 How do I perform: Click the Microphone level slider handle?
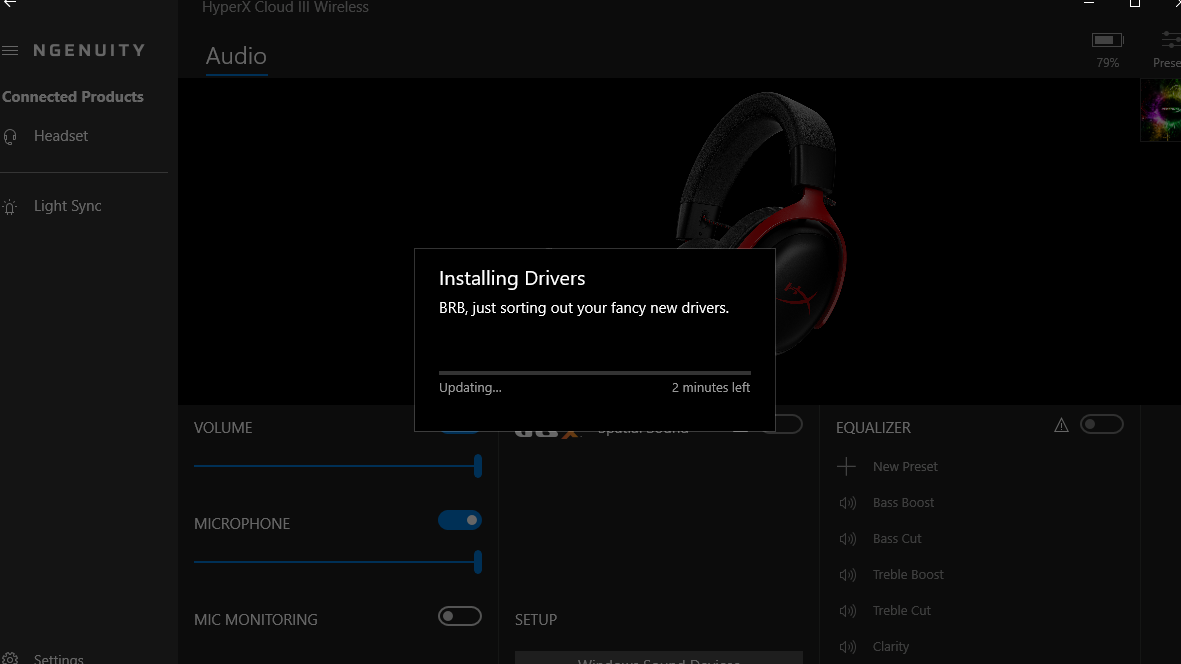tap(478, 562)
